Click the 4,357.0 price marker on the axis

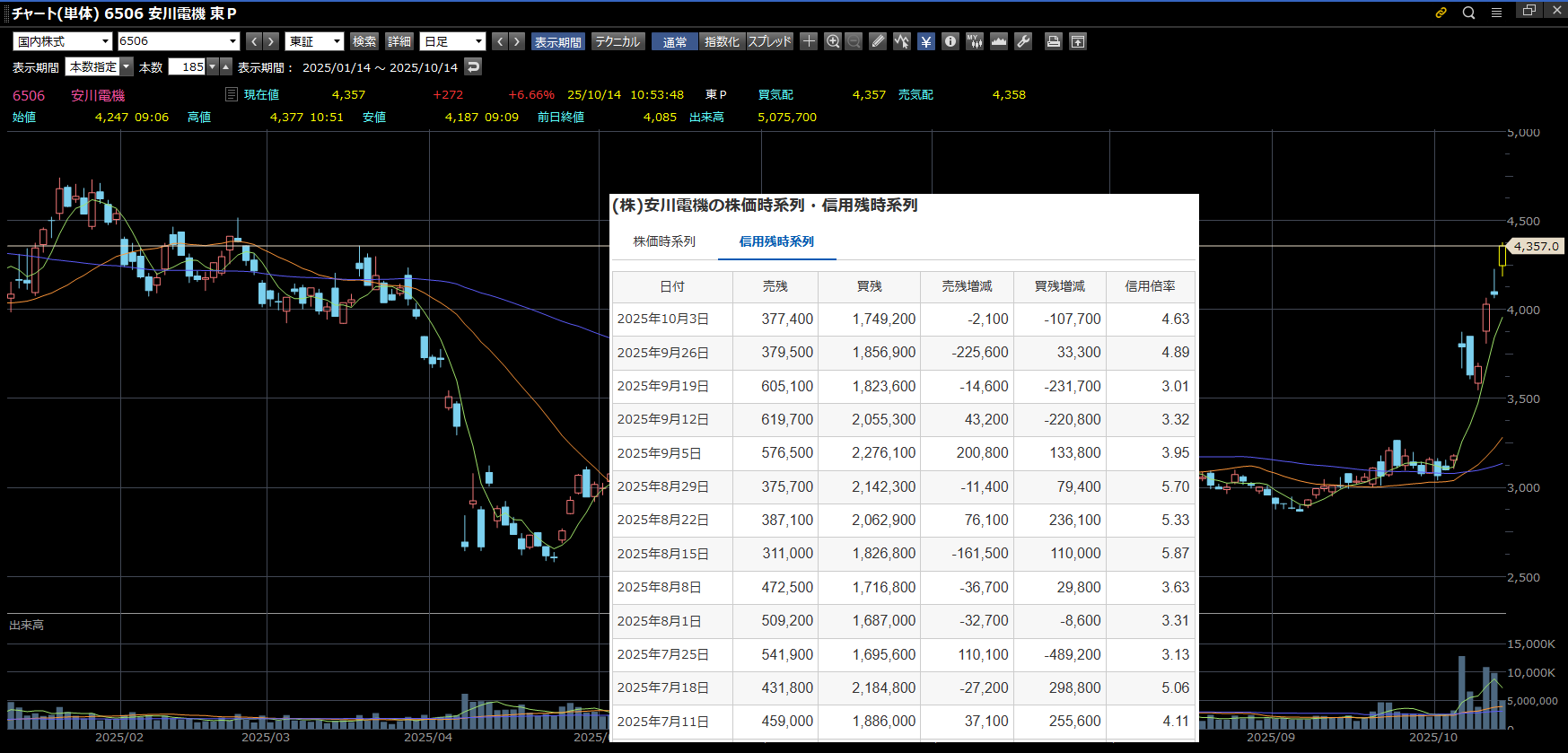tap(1536, 246)
